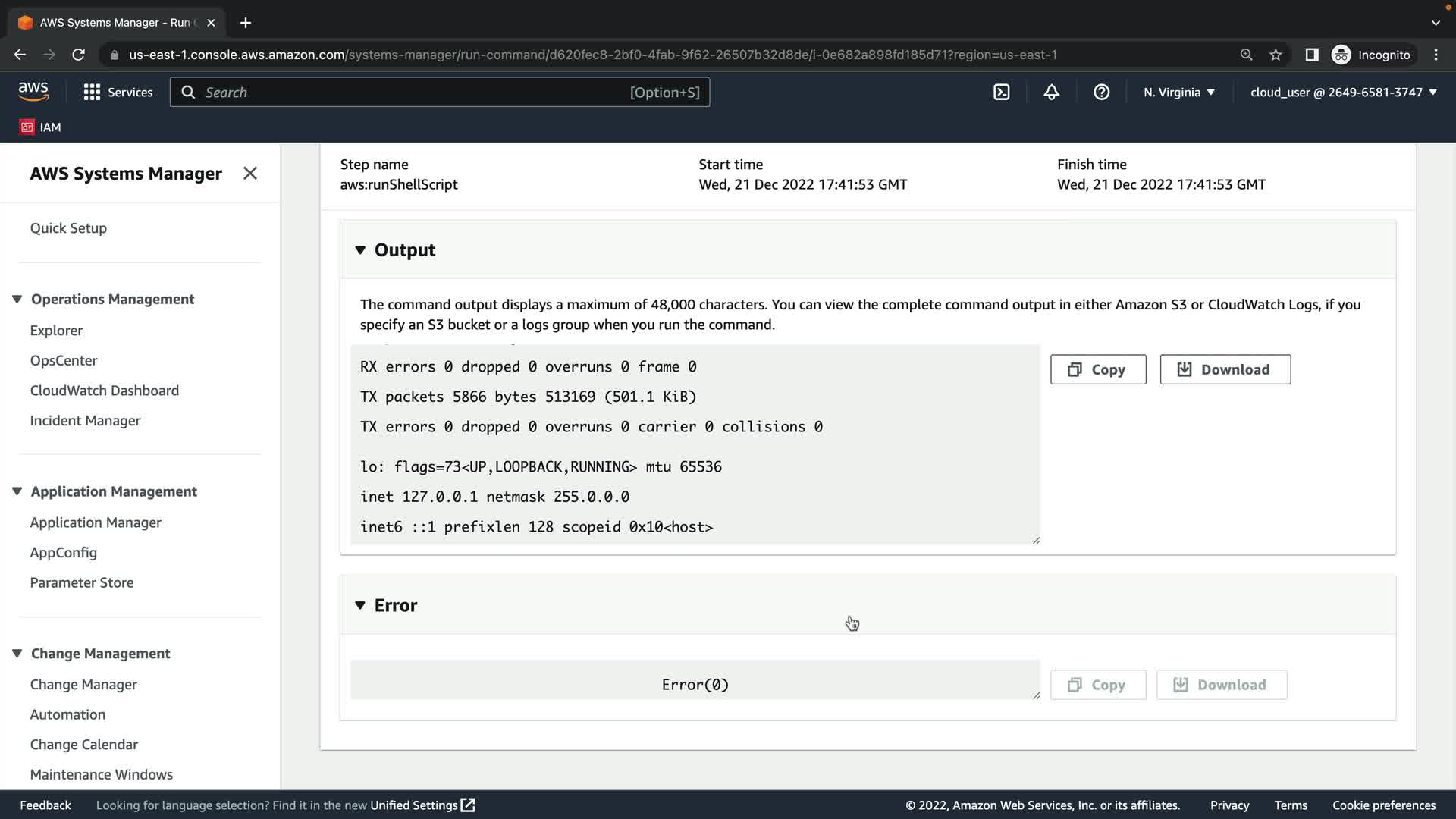
Task: Open AWS CloudShell terminal icon
Action: tap(1001, 92)
